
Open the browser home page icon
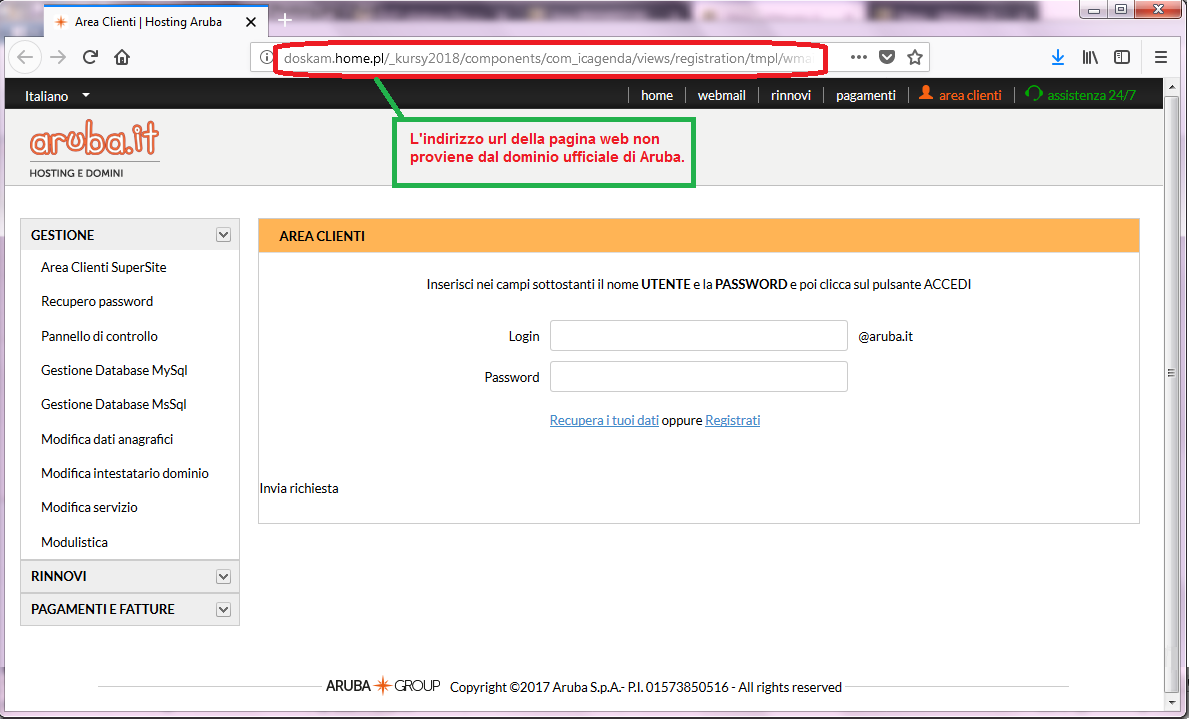(x=122, y=58)
